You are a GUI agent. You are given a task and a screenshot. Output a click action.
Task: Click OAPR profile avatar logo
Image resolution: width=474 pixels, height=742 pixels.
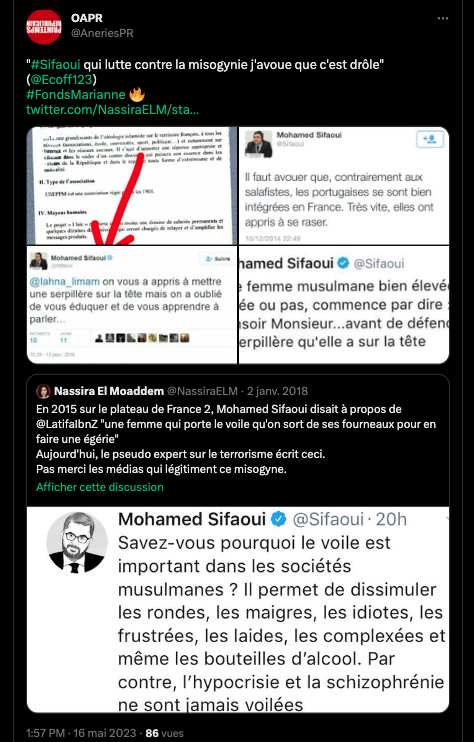44,26
